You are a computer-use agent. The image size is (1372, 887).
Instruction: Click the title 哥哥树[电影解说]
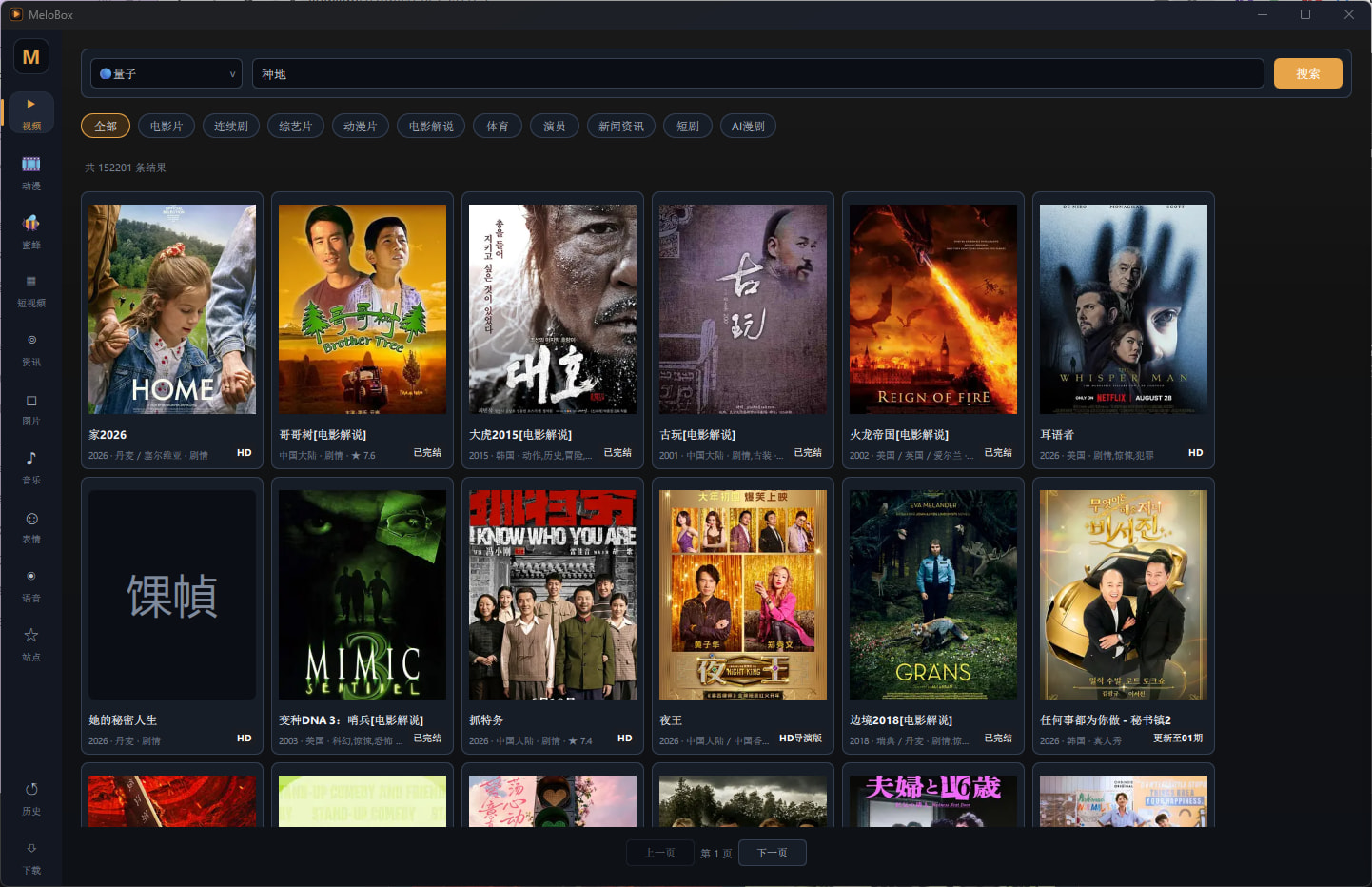click(x=323, y=435)
